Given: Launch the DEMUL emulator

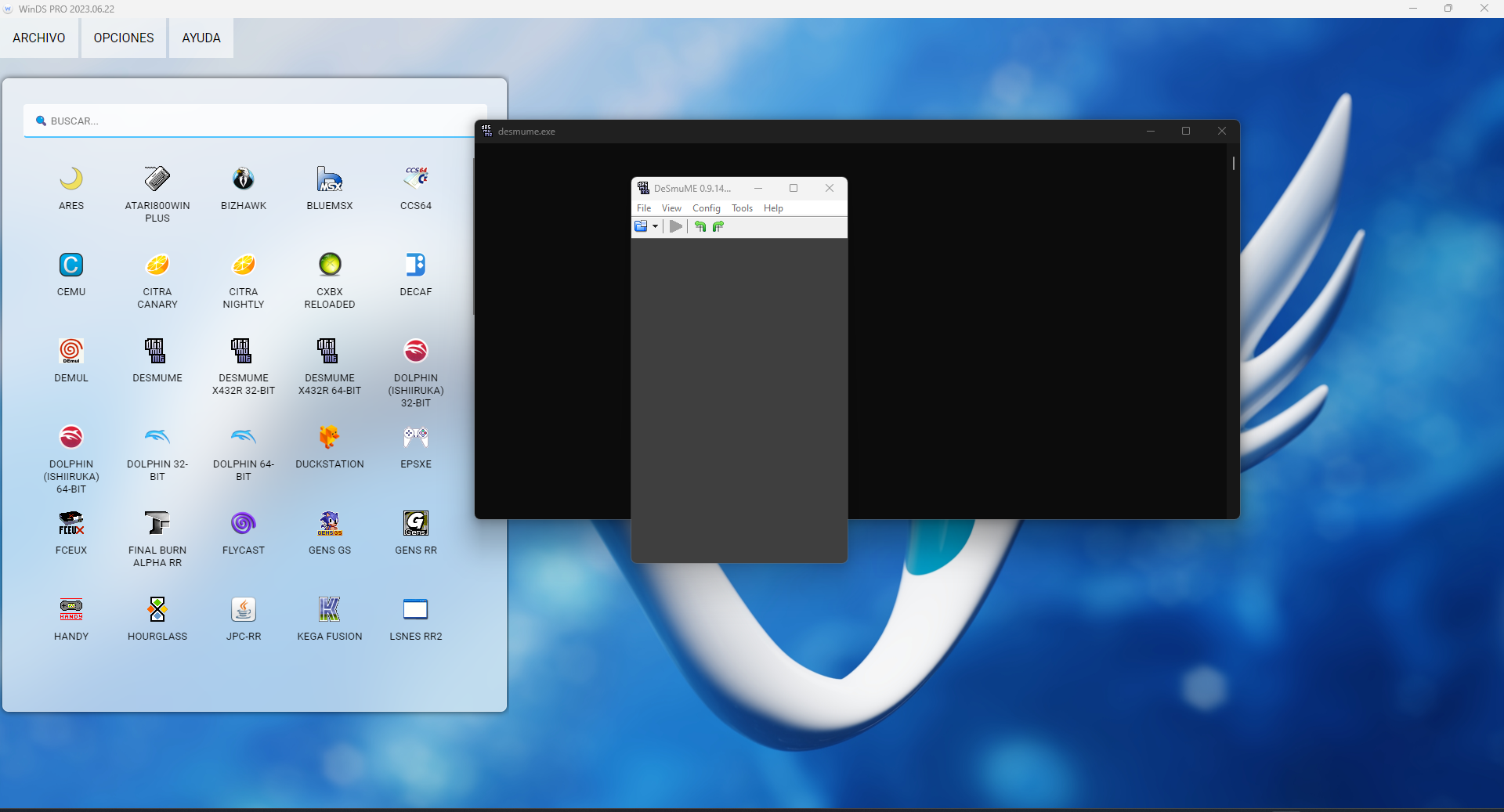Looking at the screenshot, I should coord(71,352).
